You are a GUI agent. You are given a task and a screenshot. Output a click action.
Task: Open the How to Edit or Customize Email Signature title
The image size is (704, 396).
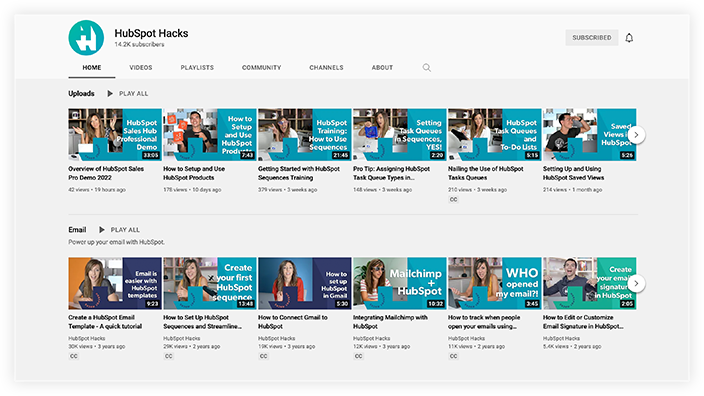pos(583,322)
